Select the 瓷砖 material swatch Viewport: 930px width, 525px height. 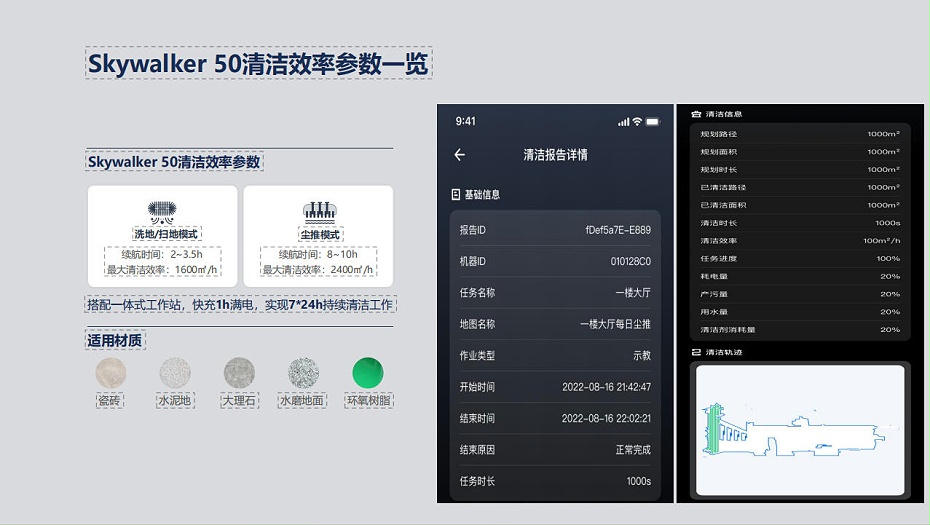point(110,373)
